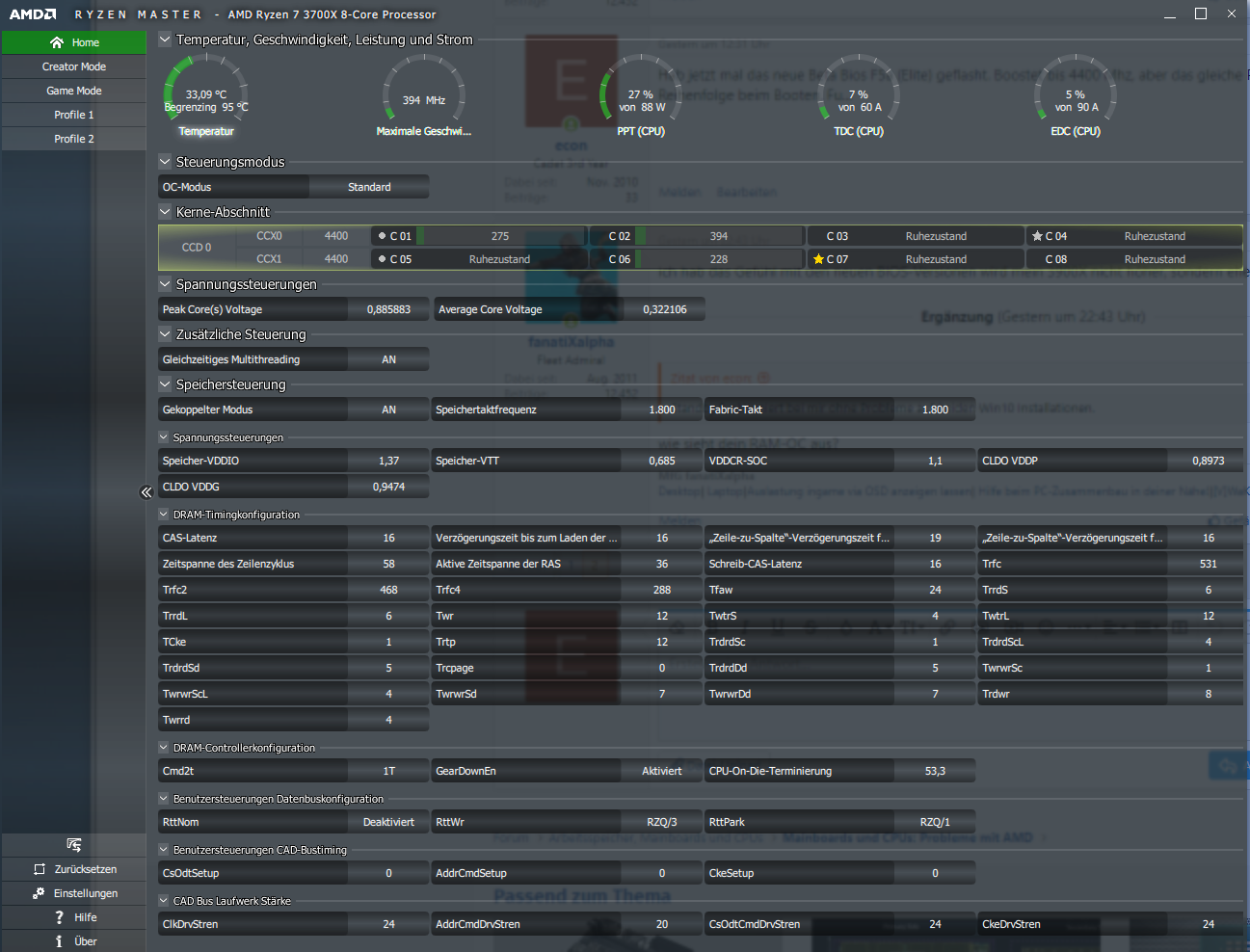Collapse the Kerne-Abschnitt section
Image resolution: width=1250 pixels, height=952 pixels.
(x=165, y=212)
